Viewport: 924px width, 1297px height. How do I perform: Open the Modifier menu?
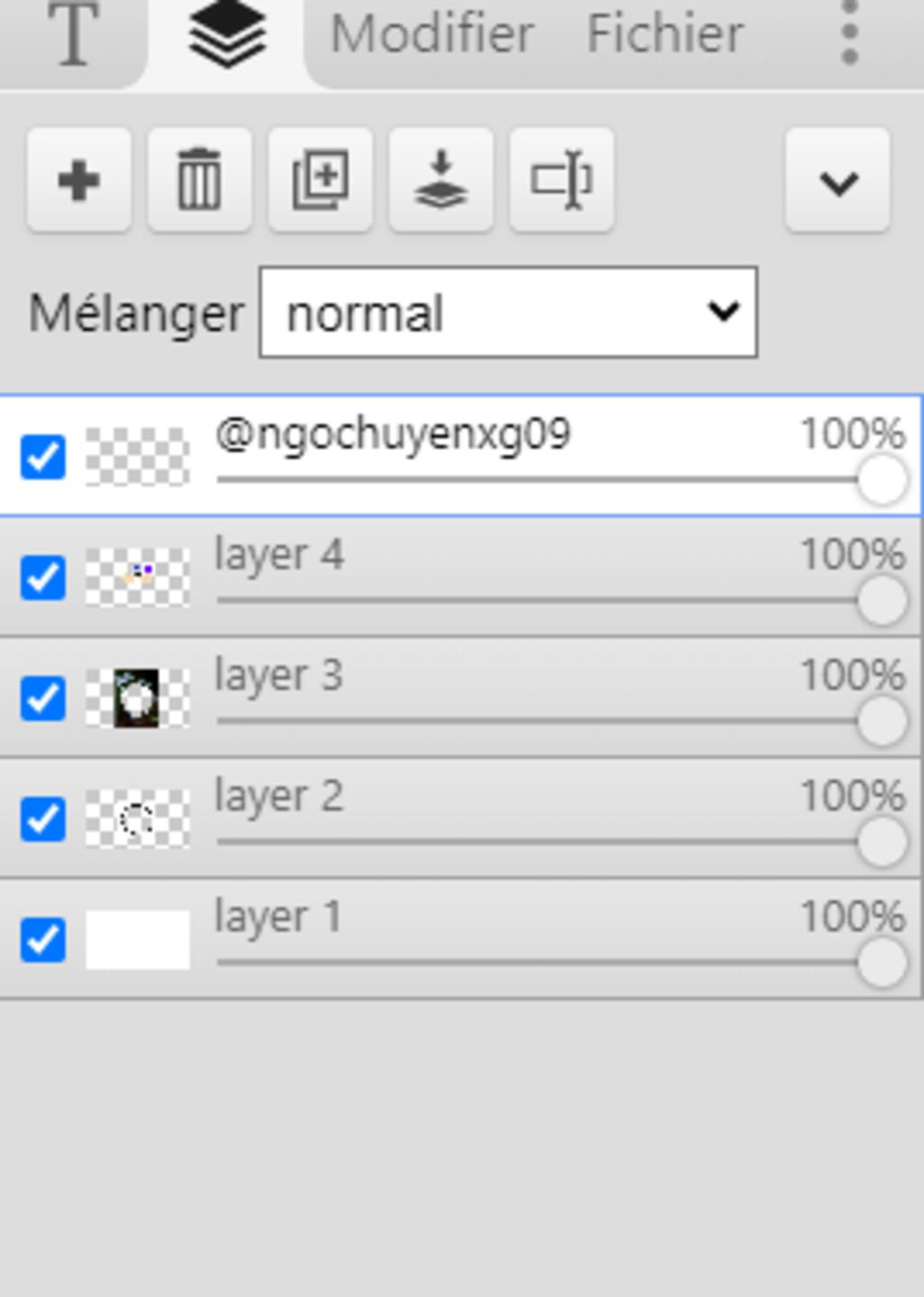pos(432,34)
